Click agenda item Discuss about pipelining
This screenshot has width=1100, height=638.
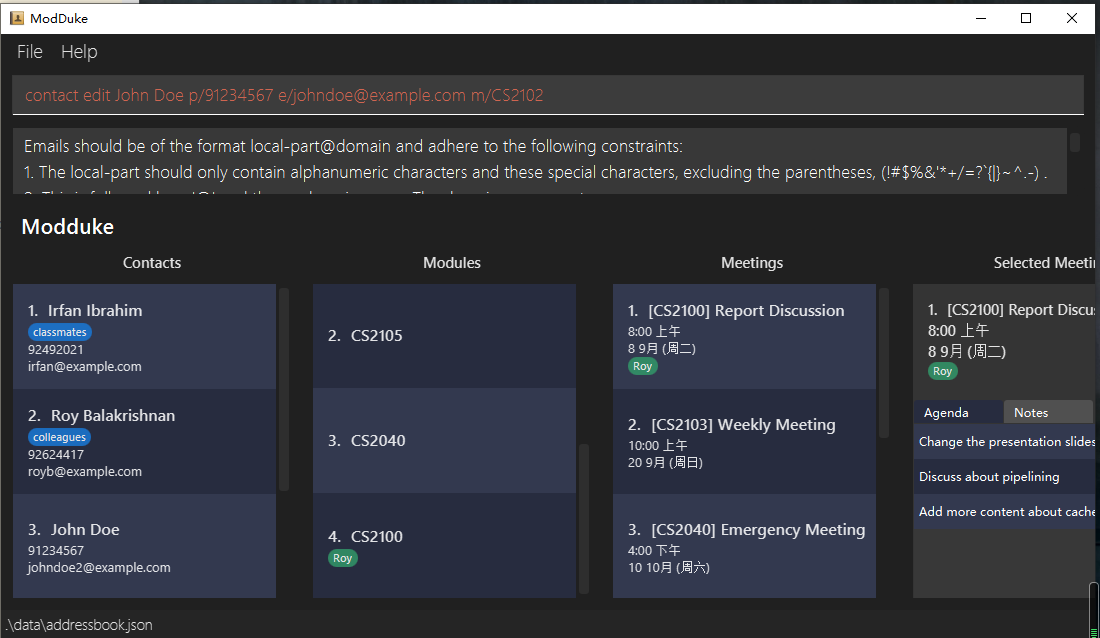pos(1006,477)
